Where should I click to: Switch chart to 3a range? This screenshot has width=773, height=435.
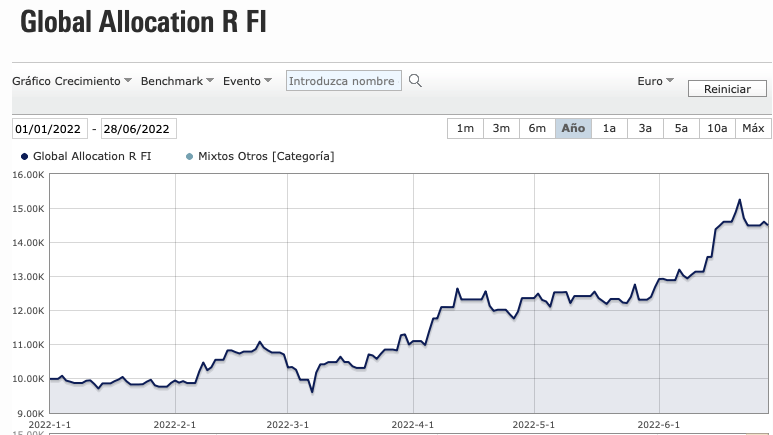(x=645, y=128)
